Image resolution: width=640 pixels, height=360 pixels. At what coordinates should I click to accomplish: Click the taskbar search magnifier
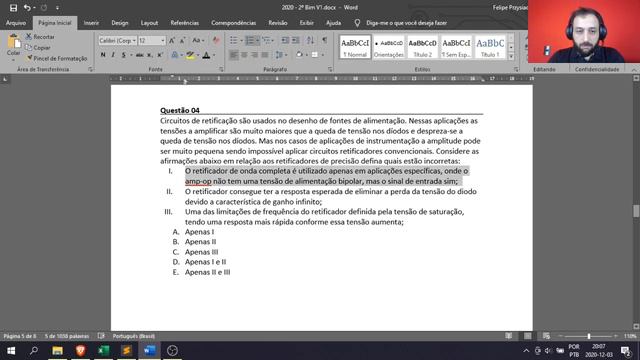coord(34,350)
